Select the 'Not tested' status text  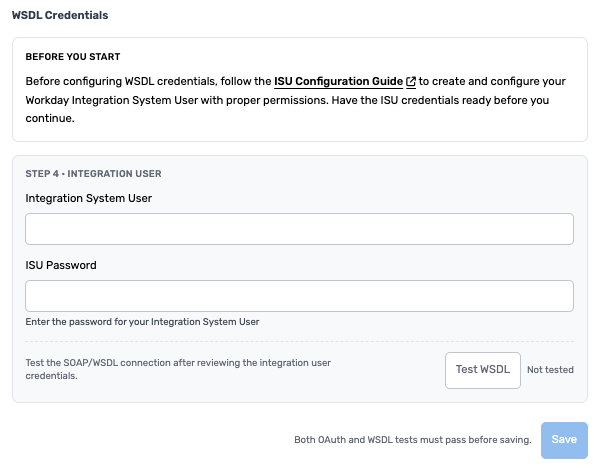pyautogui.click(x=550, y=369)
